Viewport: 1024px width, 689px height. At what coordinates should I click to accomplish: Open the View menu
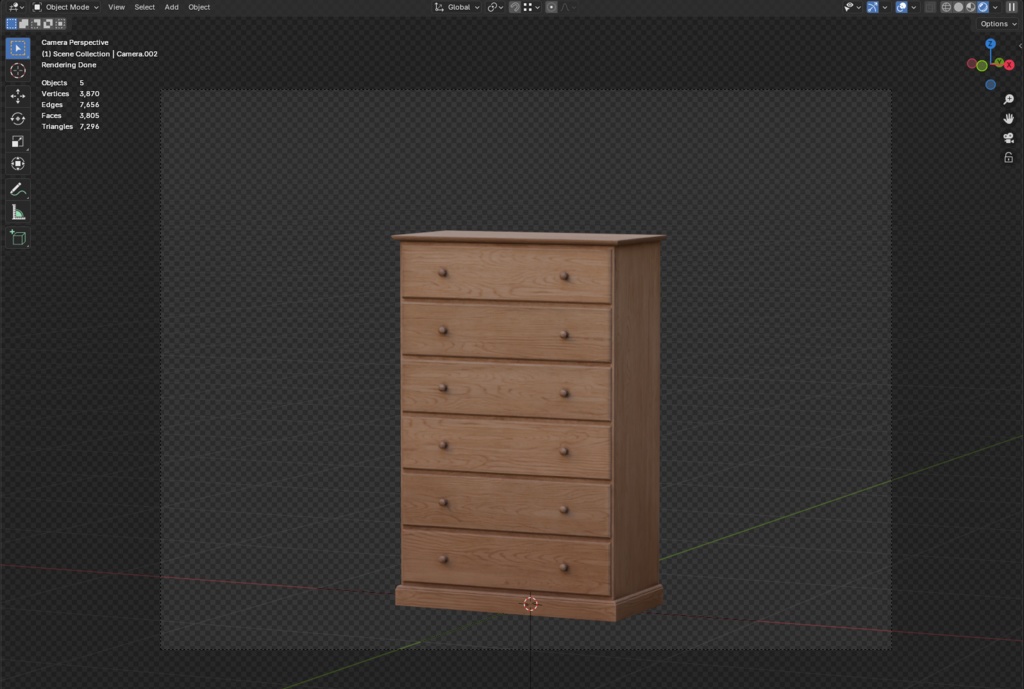pyautogui.click(x=116, y=7)
